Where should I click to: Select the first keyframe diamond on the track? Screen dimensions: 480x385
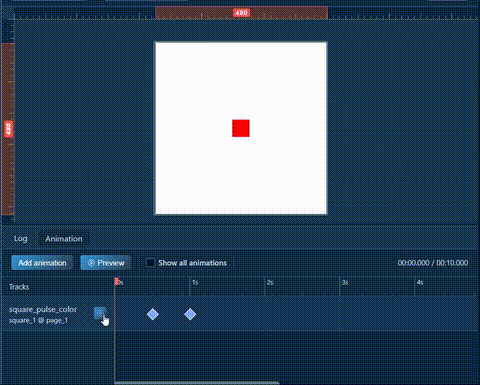pos(153,314)
